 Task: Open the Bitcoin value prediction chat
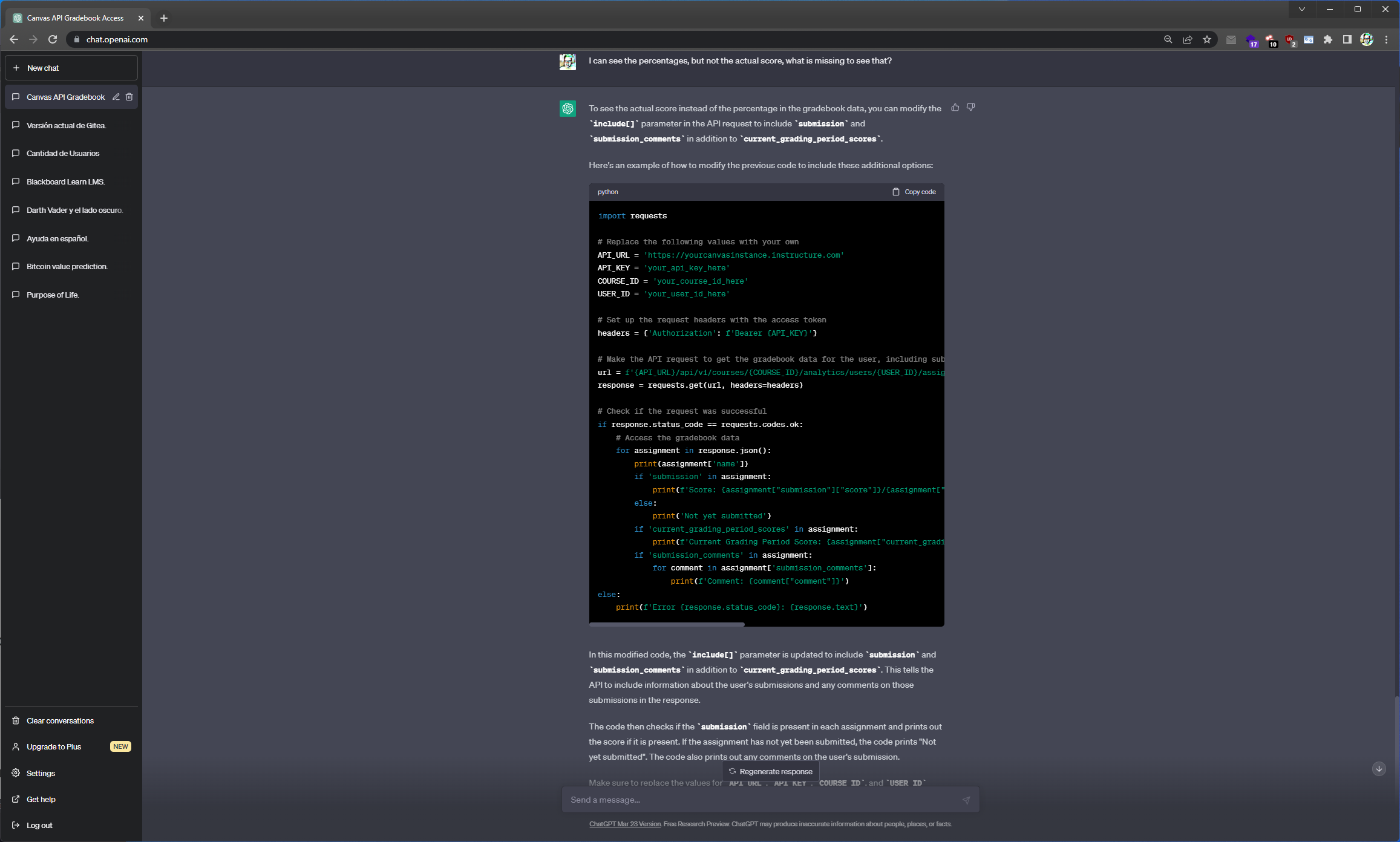(x=67, y=266)
